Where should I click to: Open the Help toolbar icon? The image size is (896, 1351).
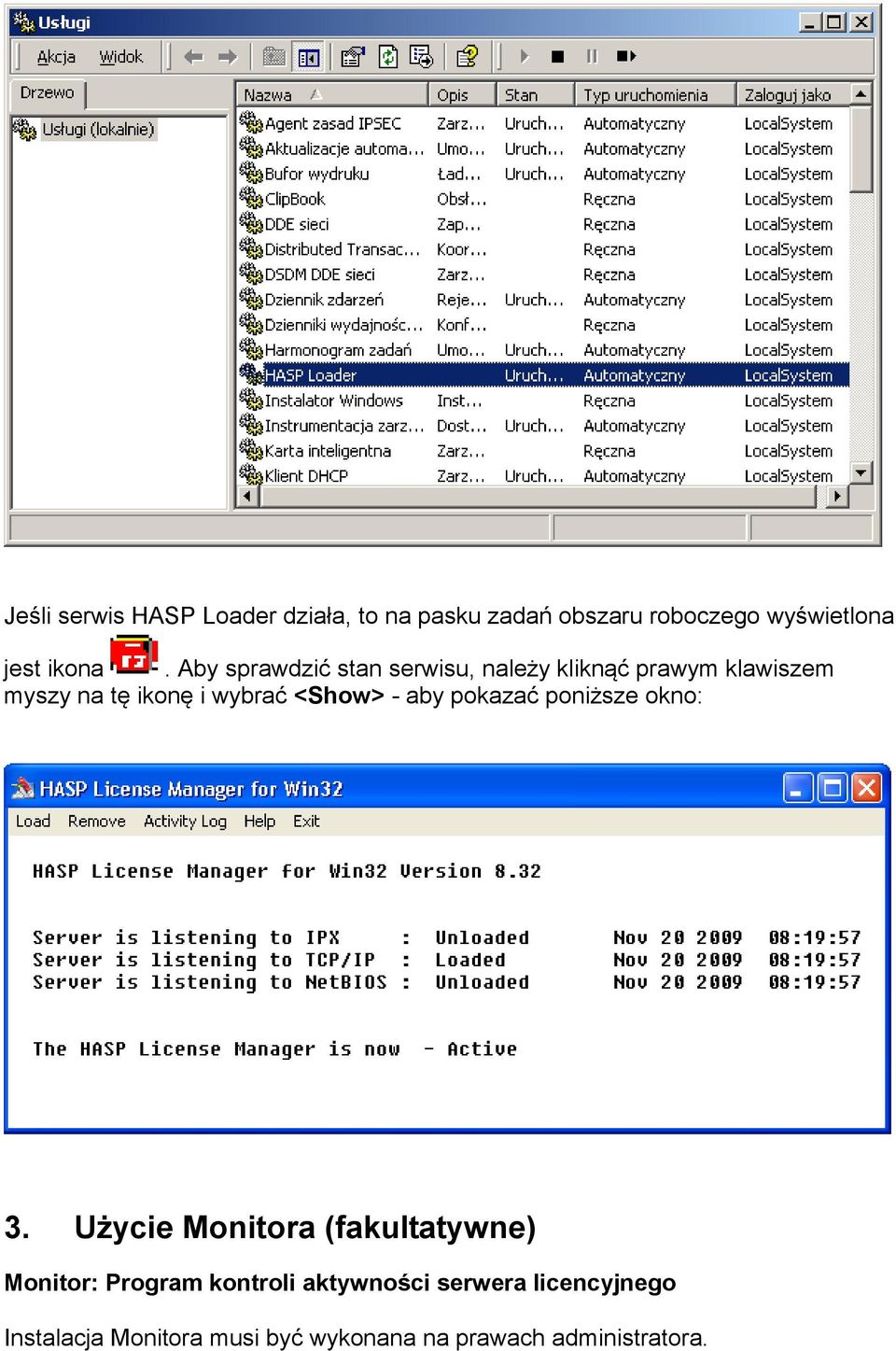point(467,57)
